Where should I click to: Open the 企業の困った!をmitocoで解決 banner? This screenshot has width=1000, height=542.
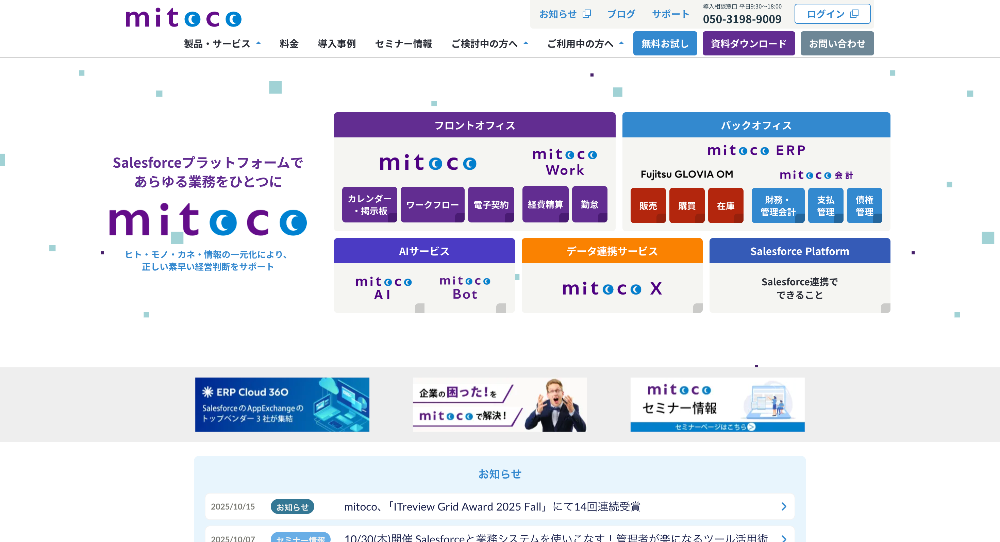[499, 404]
